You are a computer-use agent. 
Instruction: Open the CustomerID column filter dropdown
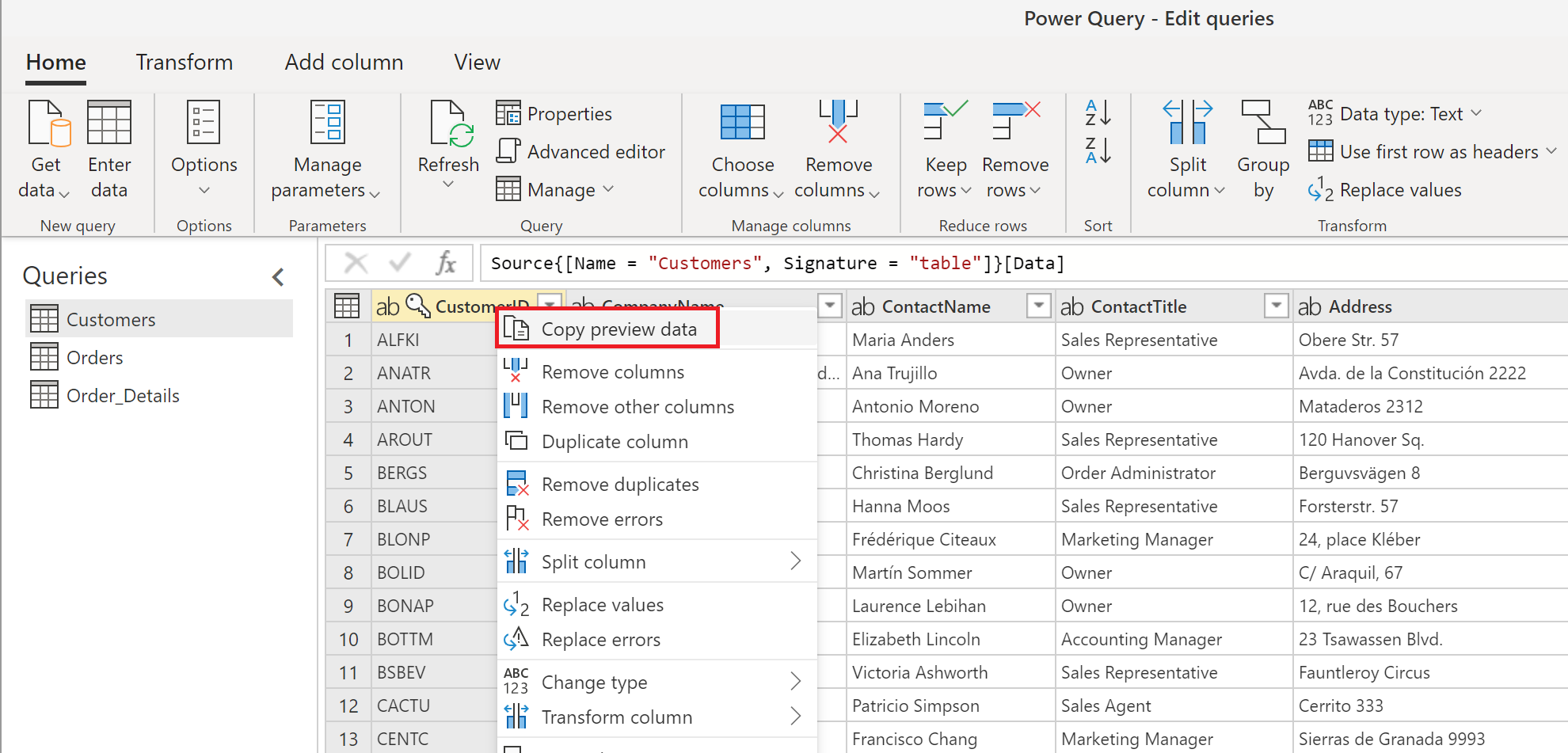pos(550,305)
